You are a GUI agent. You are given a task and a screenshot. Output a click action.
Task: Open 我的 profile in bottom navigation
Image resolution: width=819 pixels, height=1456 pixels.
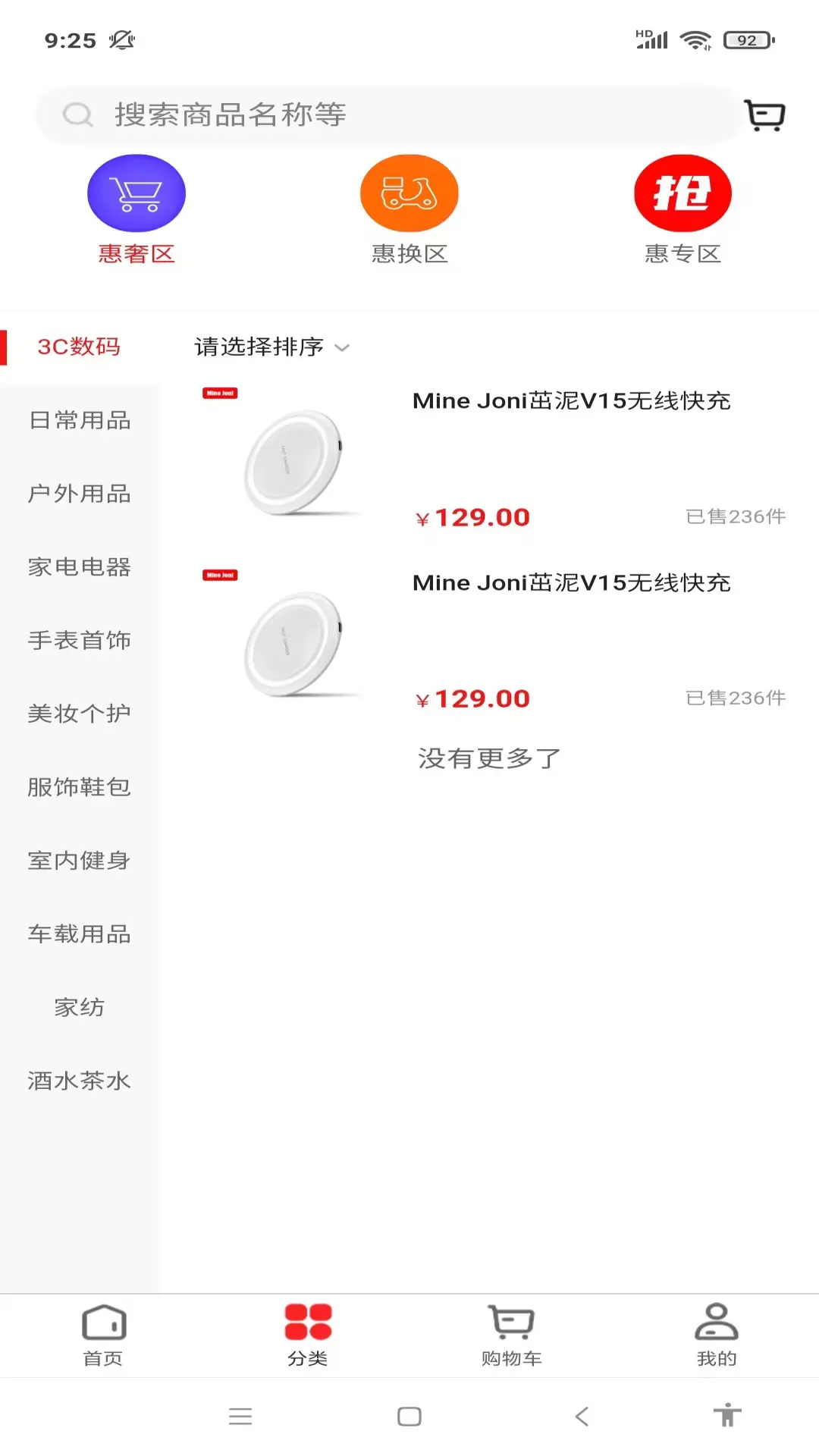716,1335
